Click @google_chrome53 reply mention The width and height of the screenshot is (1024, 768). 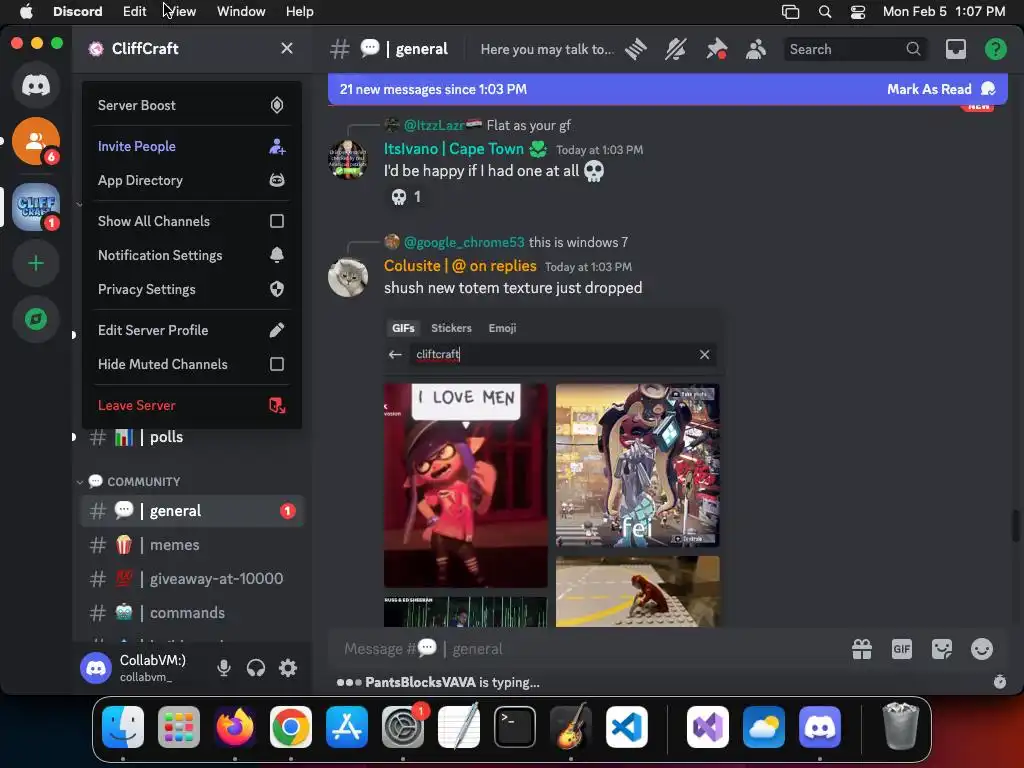pyautogui.click(x=464, y=242)
